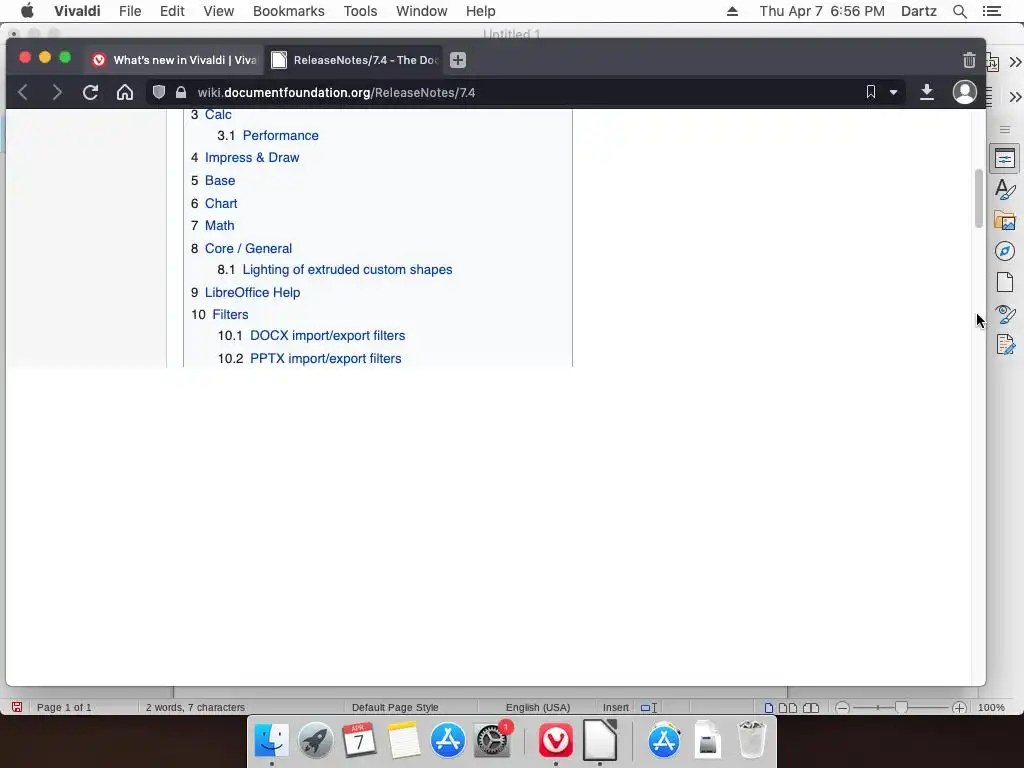This screenshot has width=1024, height=768.
Task: Open the LibreOffice sidebar settings hamburger menu
Action: tap(1005, 129)
